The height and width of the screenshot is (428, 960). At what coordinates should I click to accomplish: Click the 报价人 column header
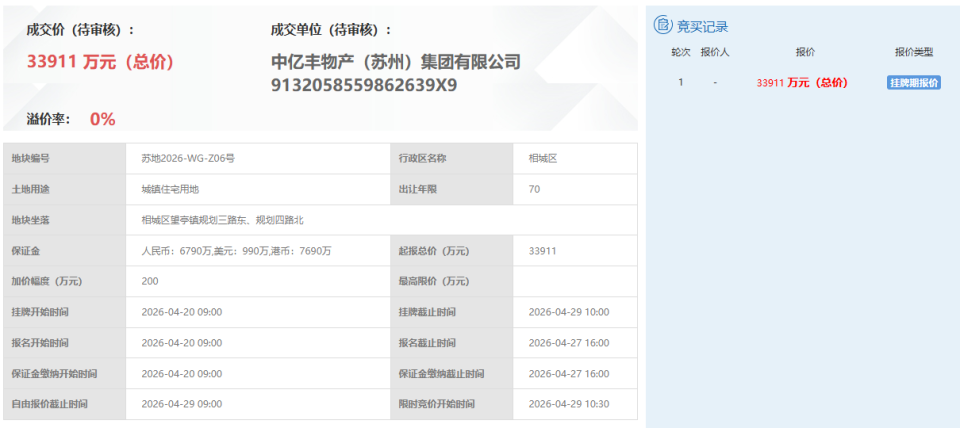(x=714, y=53)
